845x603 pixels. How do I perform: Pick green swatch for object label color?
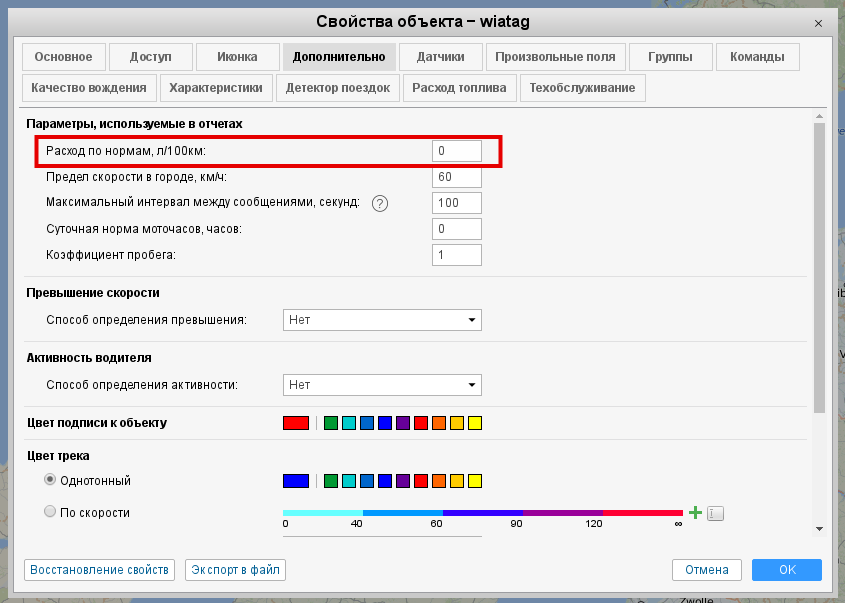pos(331,423)
